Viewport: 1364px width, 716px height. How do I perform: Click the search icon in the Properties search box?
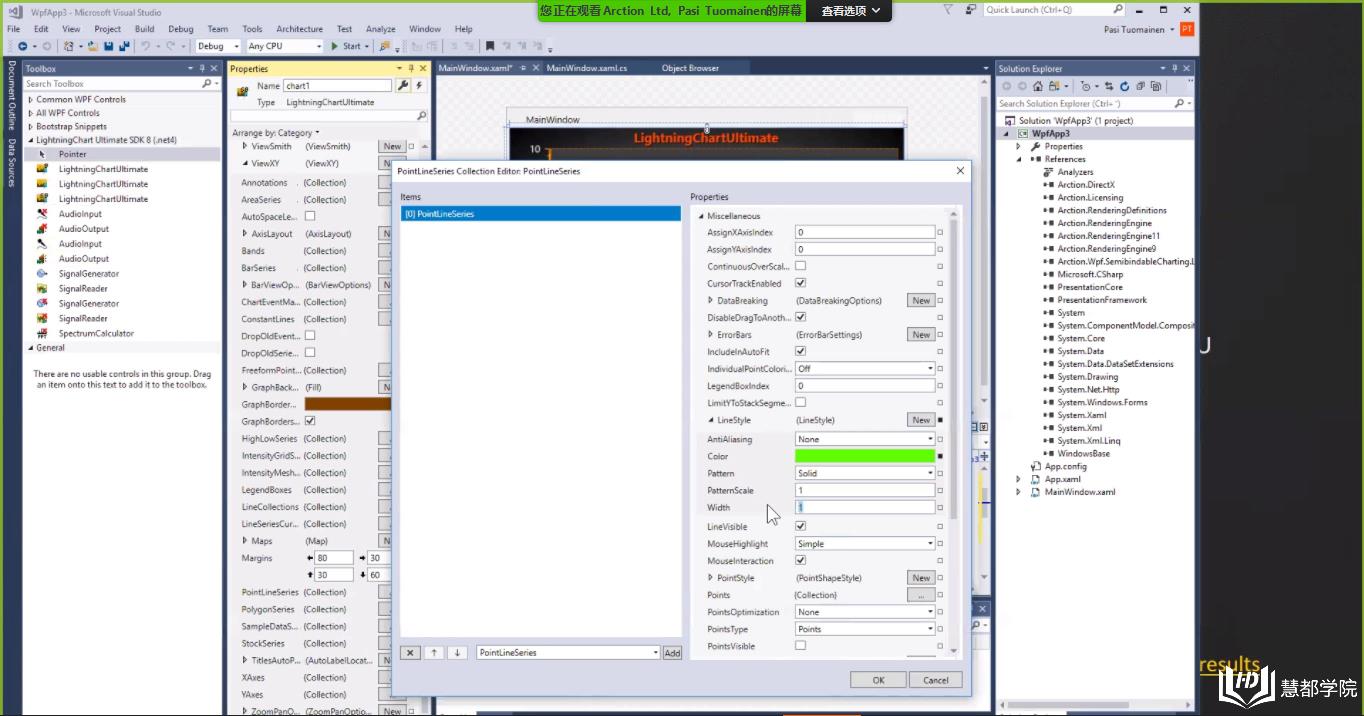(422, 116)
